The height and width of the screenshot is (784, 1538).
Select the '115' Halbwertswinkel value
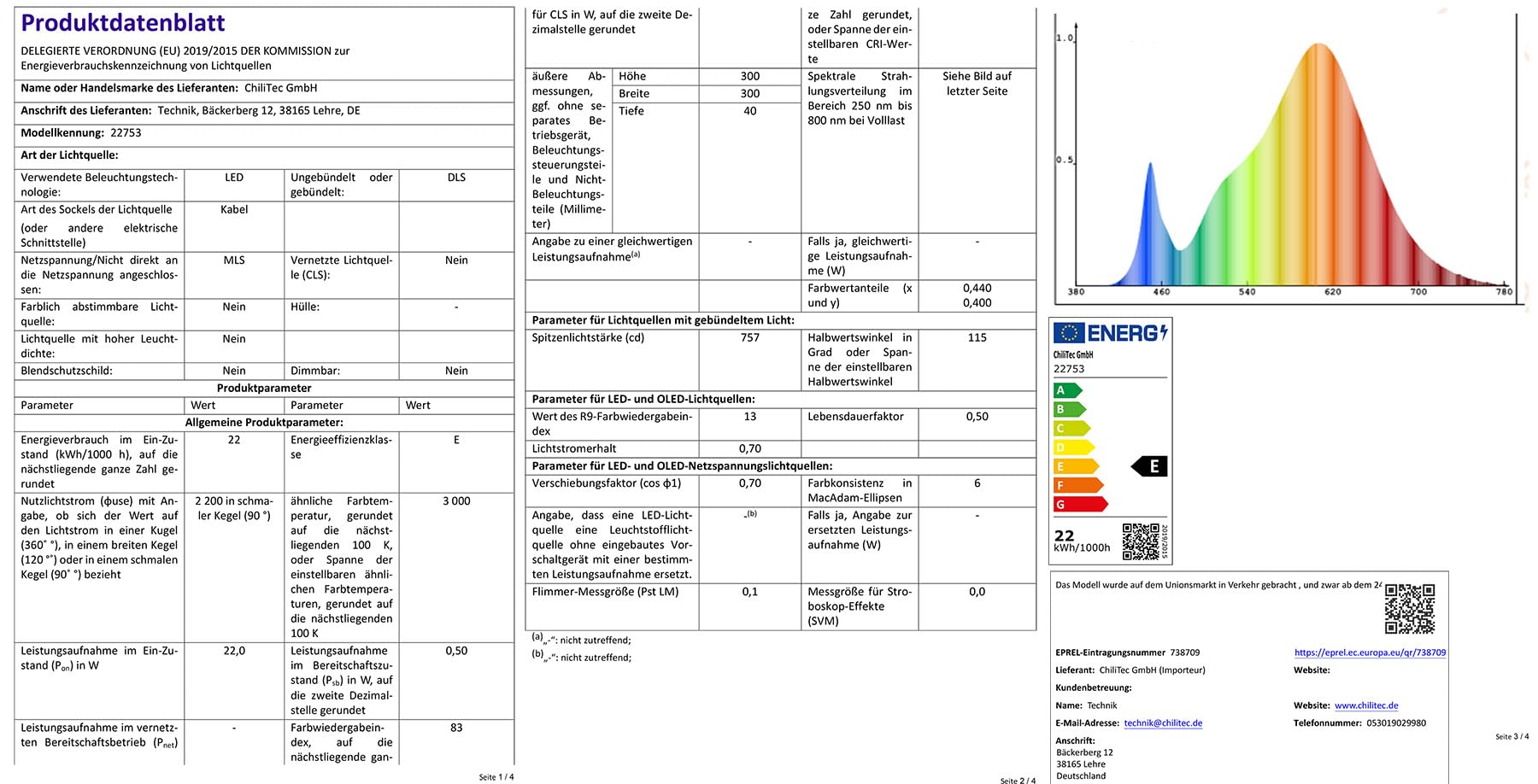(977, 338)
